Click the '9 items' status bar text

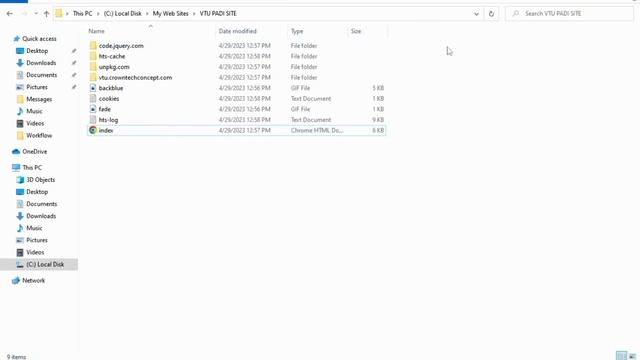(x=16, y=357)
